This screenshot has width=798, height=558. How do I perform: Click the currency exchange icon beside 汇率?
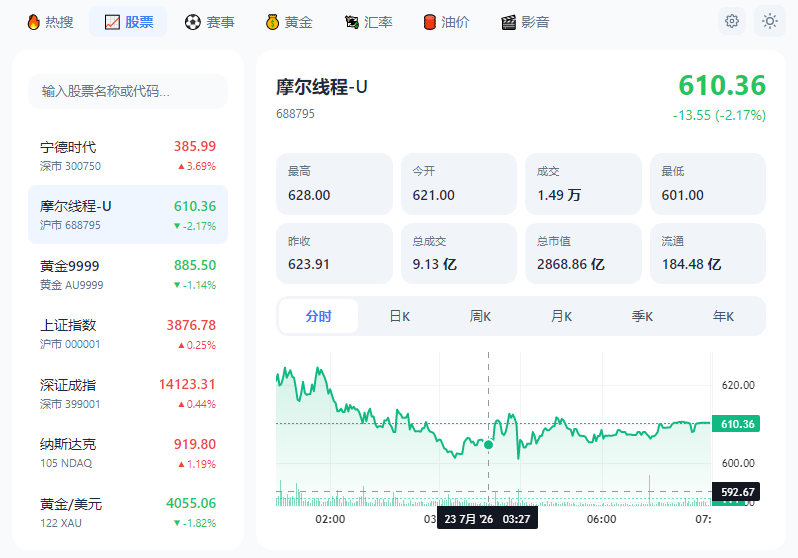352,22
